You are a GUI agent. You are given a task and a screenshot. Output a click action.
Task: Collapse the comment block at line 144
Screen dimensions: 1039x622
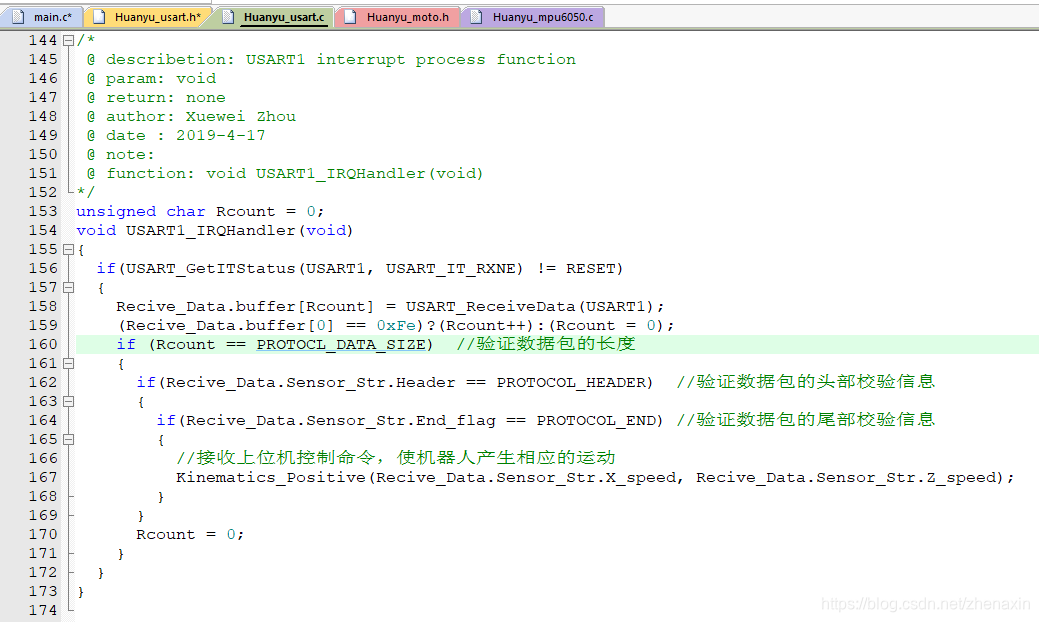(x=68, y=40)
